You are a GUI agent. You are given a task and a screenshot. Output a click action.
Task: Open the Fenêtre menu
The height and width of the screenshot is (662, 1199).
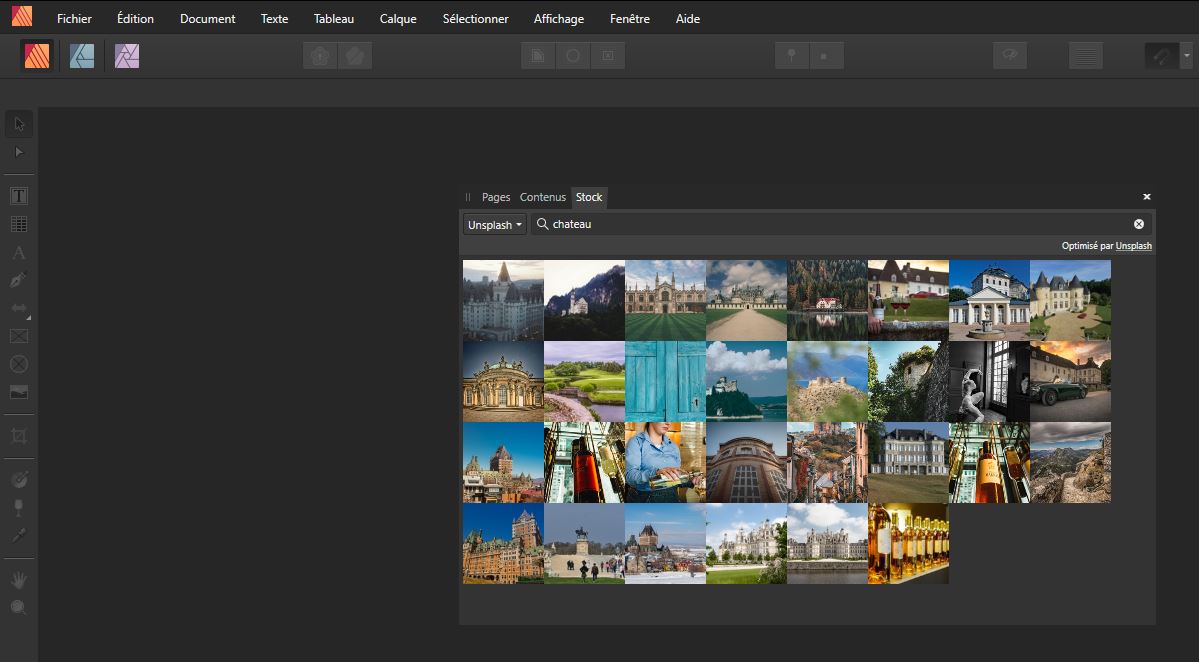[x=629, y=18]
